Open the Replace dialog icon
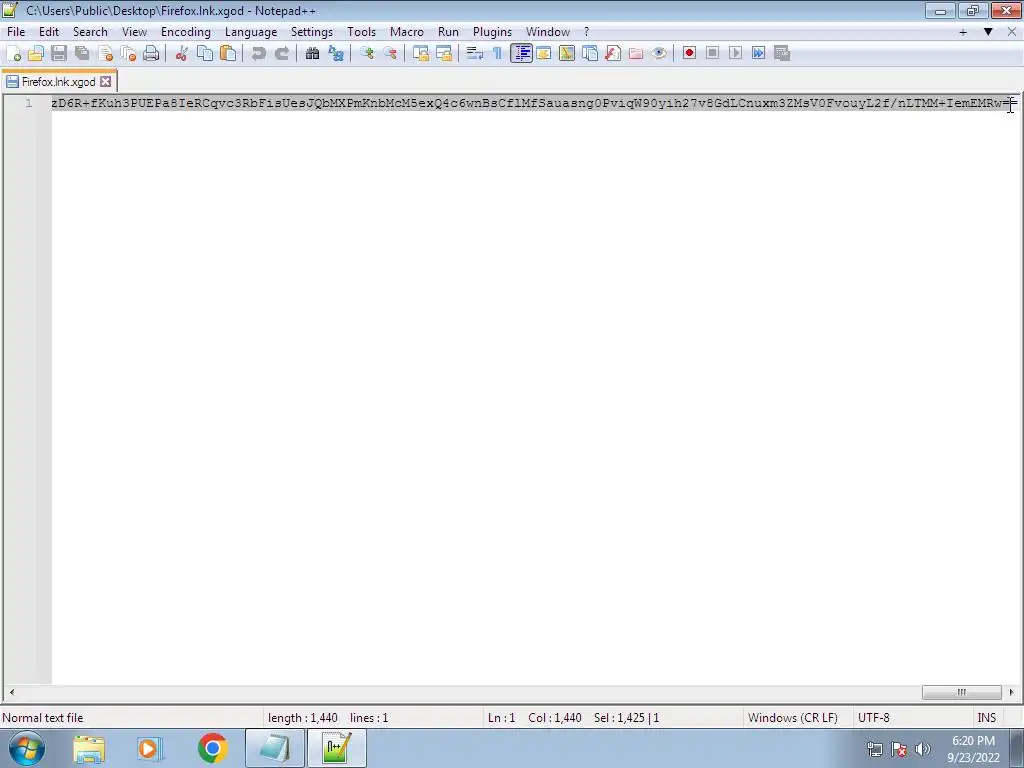Image resolution: width=1024 pixels, height=768 pixels. pyautogui.click(x=336, y=54)
